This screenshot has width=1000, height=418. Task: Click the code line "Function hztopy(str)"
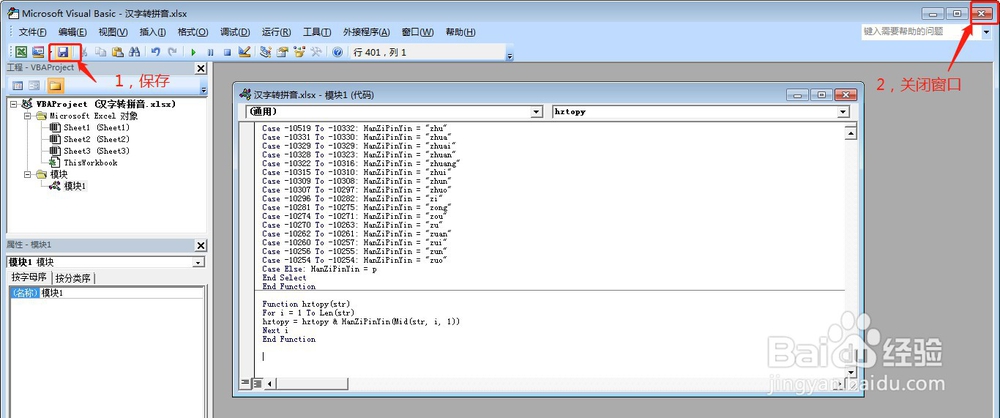point(306,304)
